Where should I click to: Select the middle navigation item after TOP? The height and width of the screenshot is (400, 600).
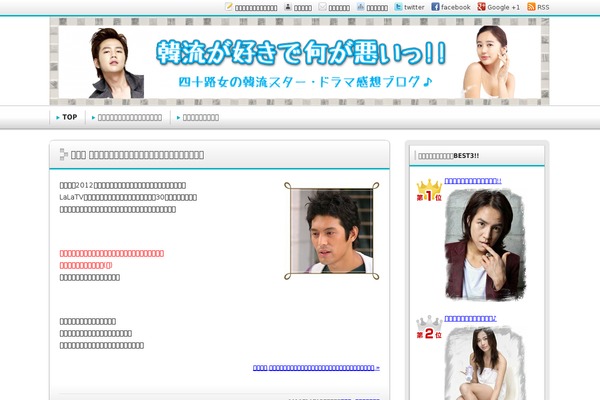[x=127, y=118]
